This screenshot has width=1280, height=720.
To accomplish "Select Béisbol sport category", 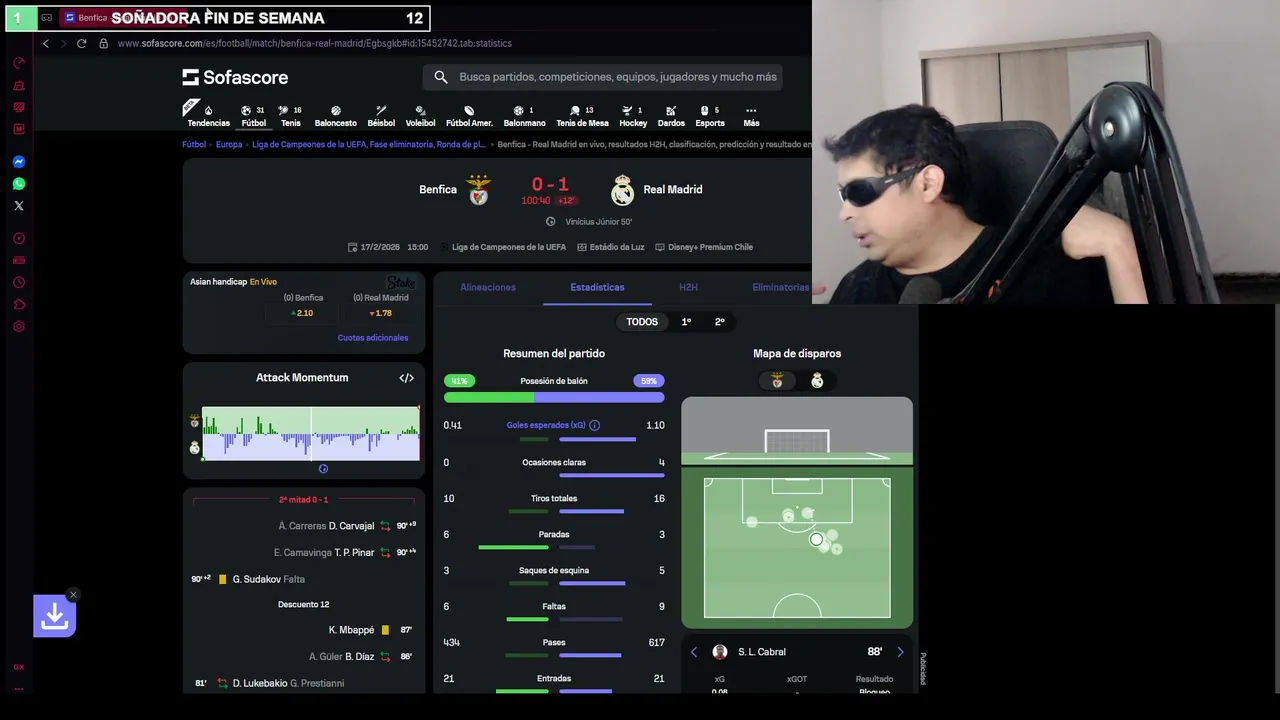I will coord(381,116).
